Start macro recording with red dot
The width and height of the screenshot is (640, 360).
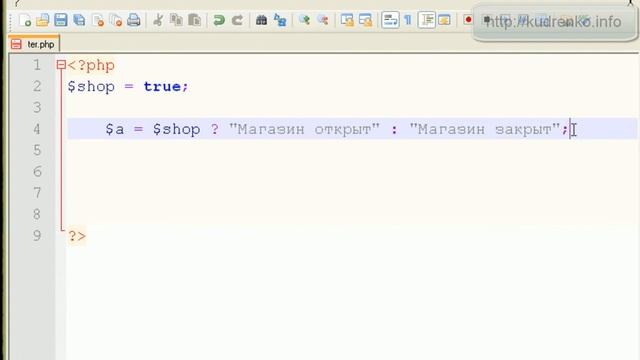point(468,20)
